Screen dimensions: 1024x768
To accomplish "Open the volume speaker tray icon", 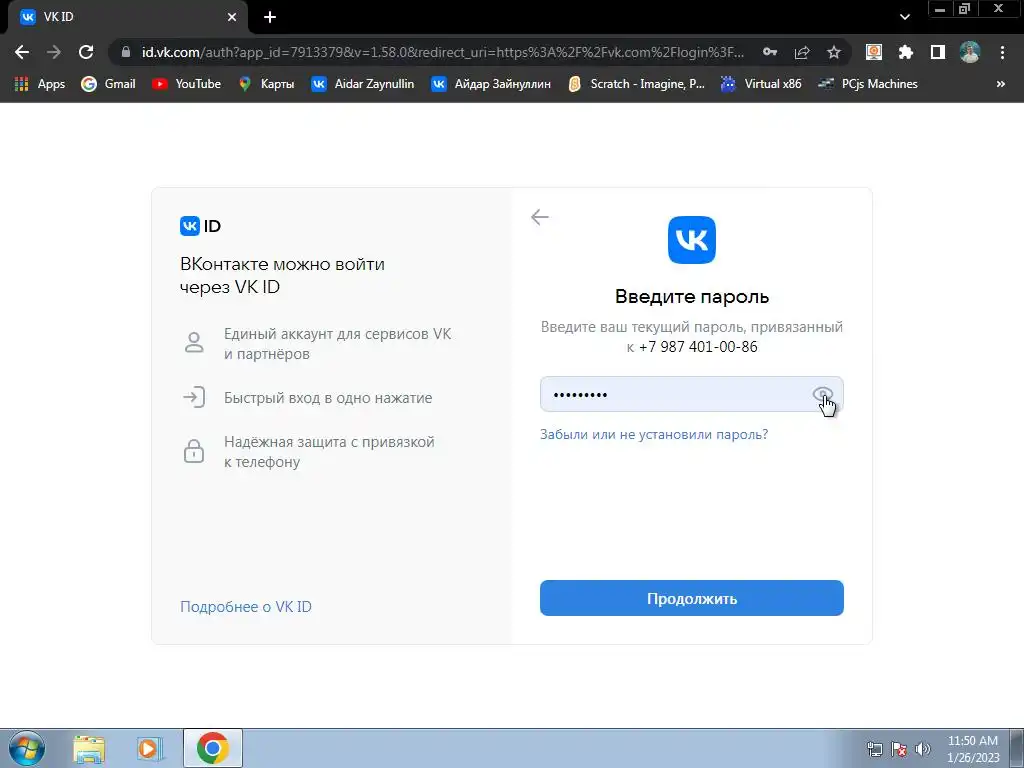I will click(x=922, y=749).
